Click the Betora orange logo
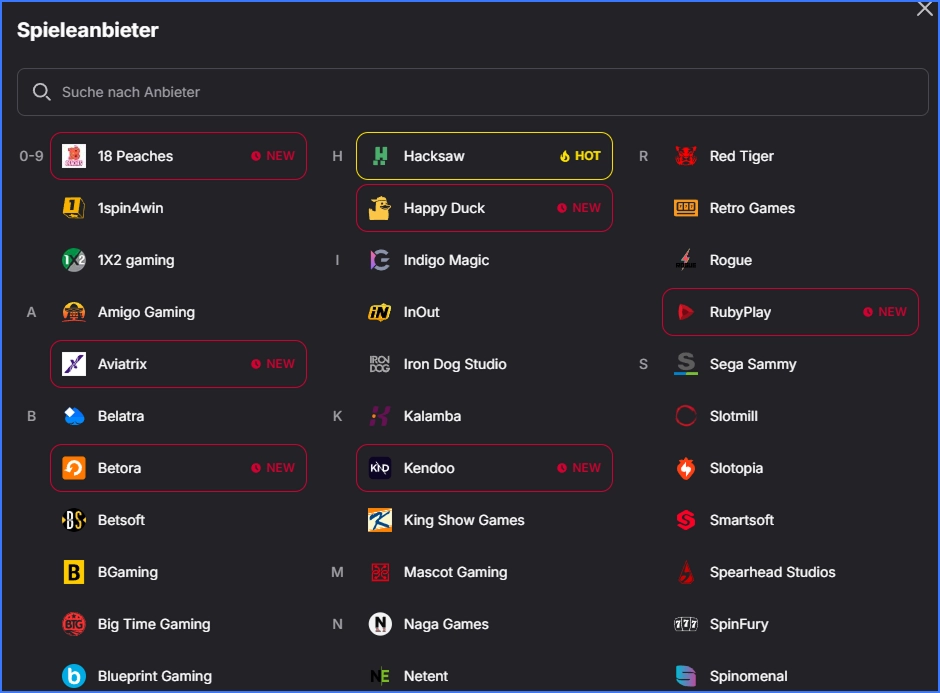 (74, 468)
